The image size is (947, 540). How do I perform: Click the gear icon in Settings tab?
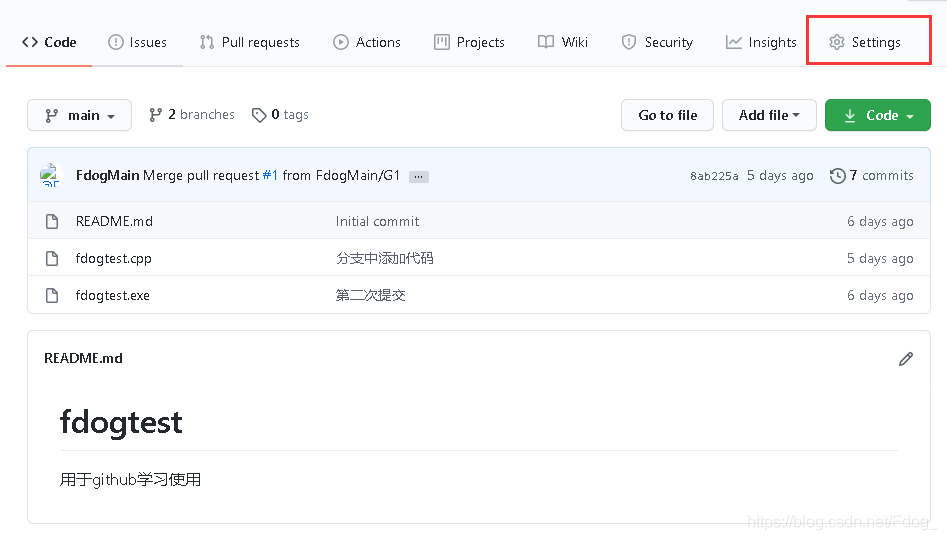(x=836, y=42)
